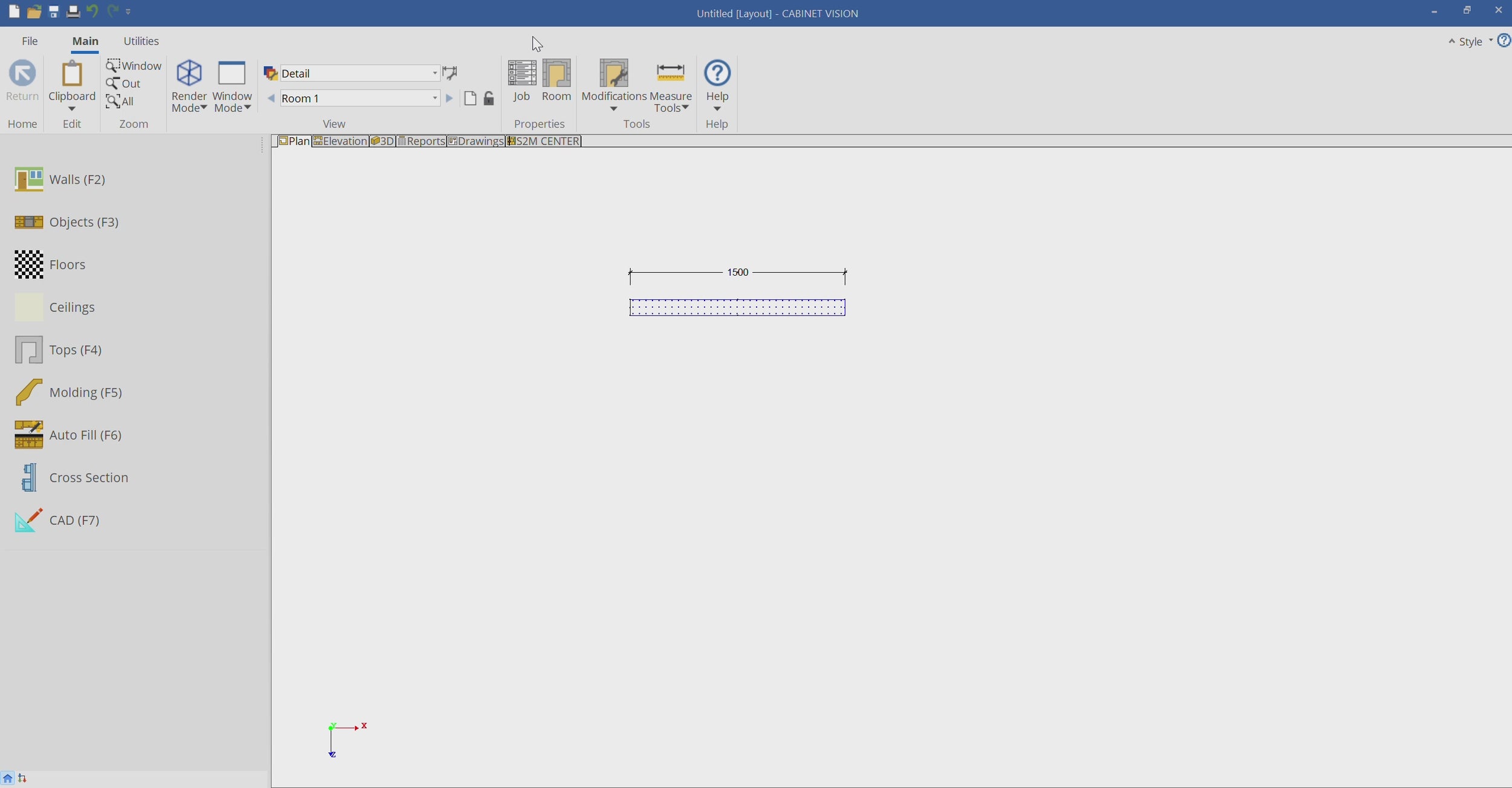This screenshot has width=1512, height=788.
Task: Click Zoom All button
Action: [120, 102]
